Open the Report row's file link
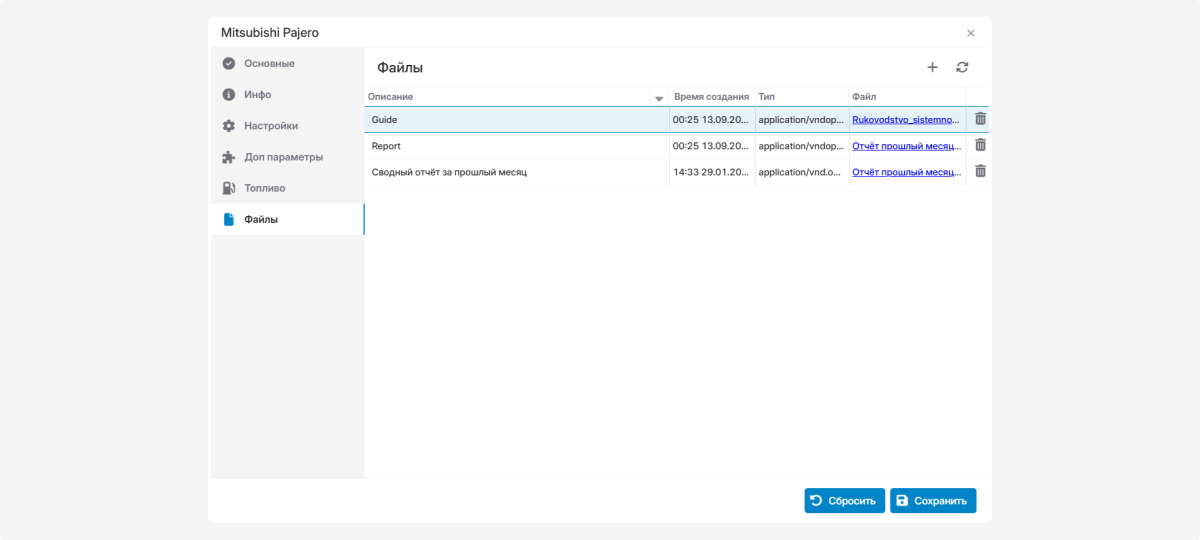 click(x=905, y=146)
